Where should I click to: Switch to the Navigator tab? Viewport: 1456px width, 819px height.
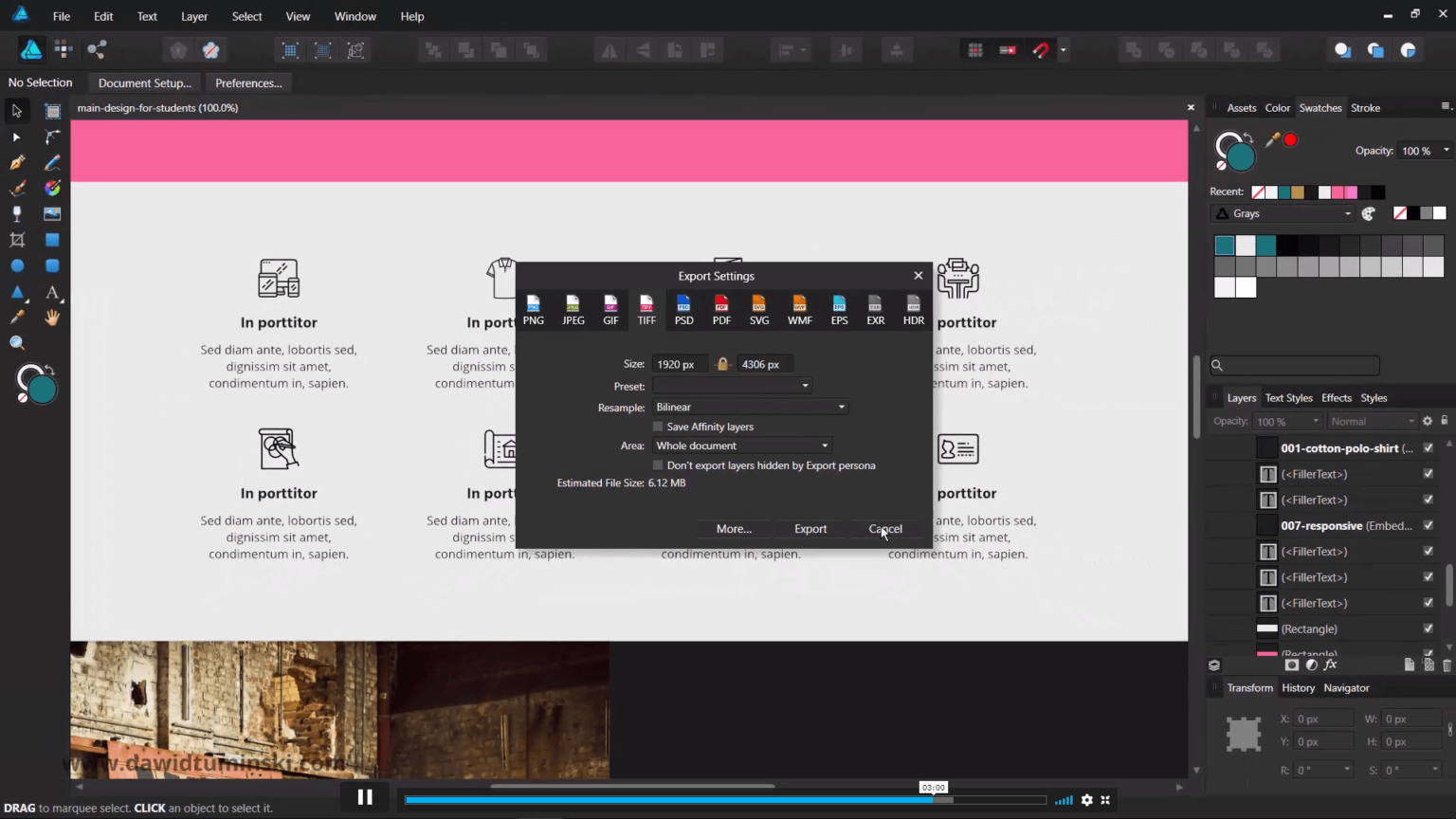pos(1346,688)
